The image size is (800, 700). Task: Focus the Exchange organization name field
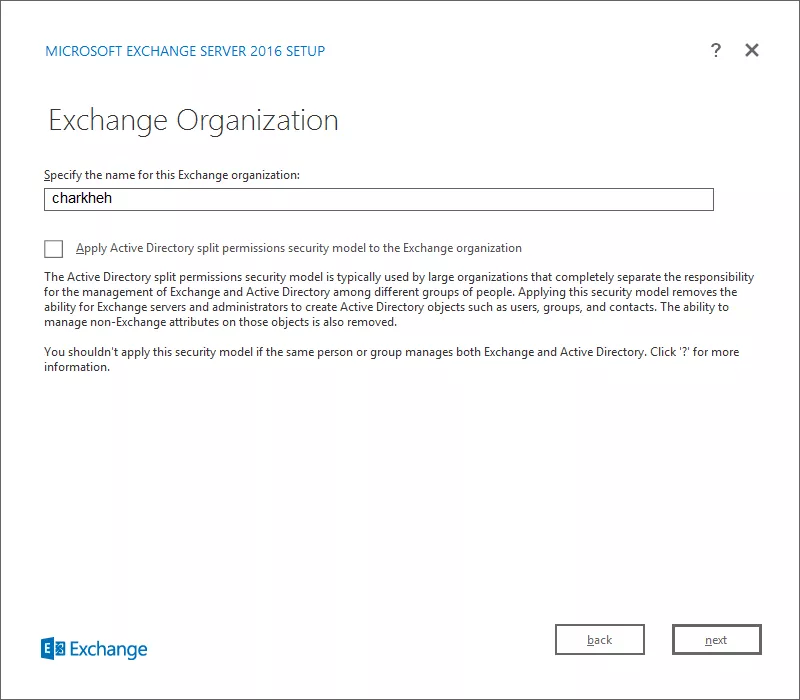pos(379,199)
